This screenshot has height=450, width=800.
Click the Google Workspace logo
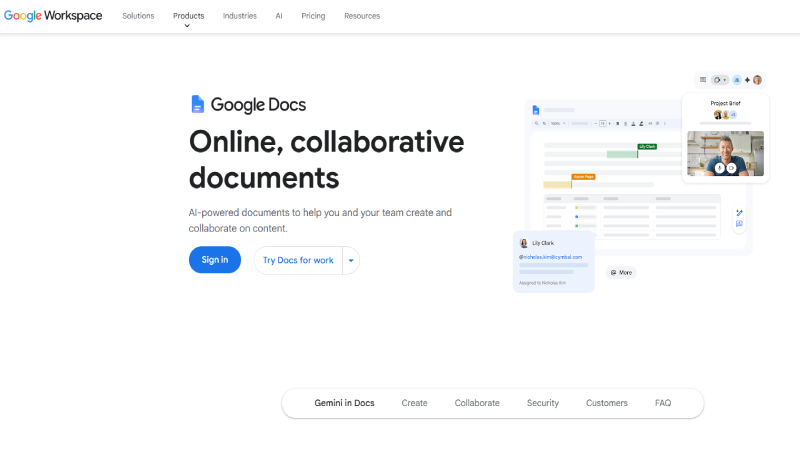pyautogui.click(x=53, y=16)
